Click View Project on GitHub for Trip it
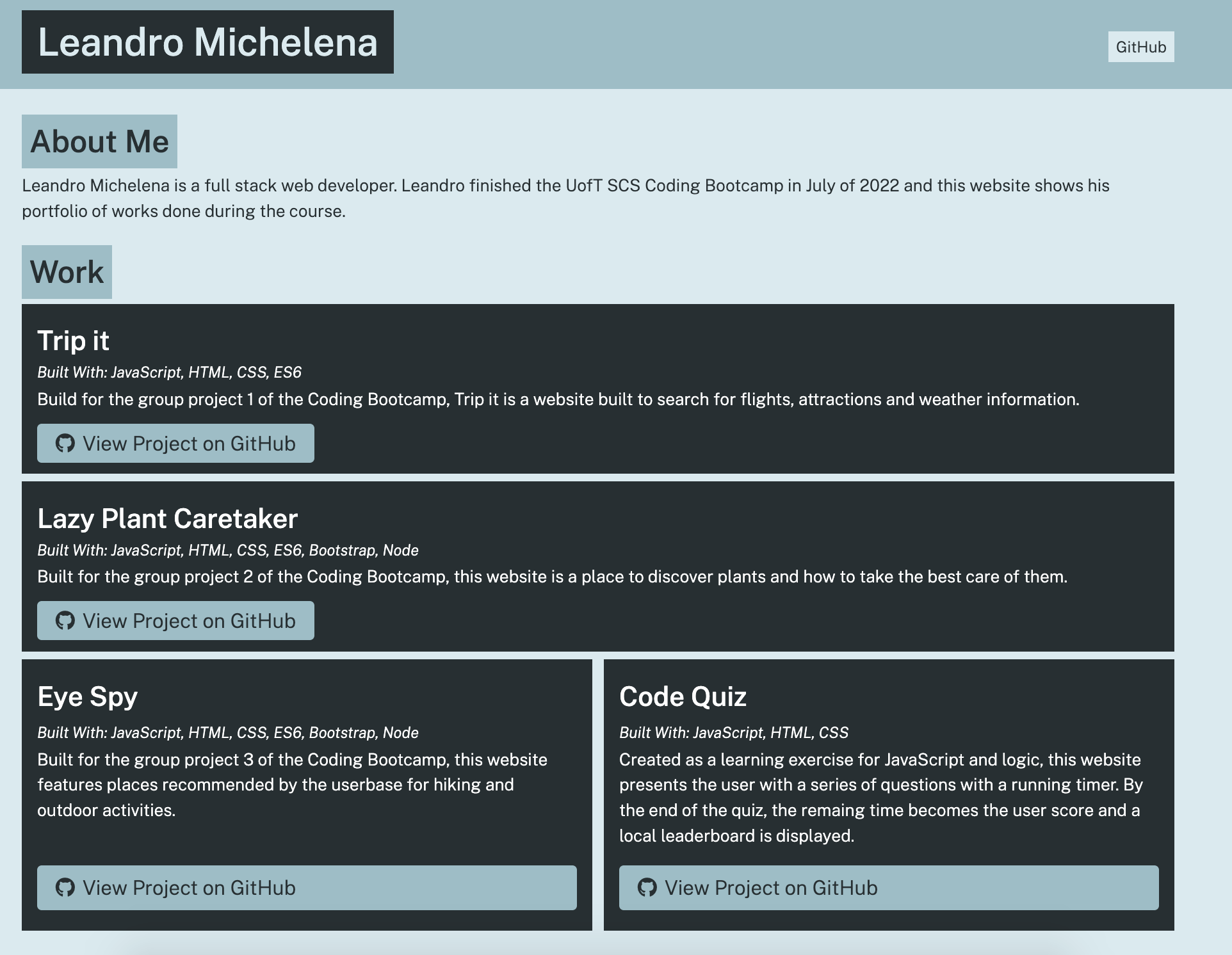 point(175,443)
